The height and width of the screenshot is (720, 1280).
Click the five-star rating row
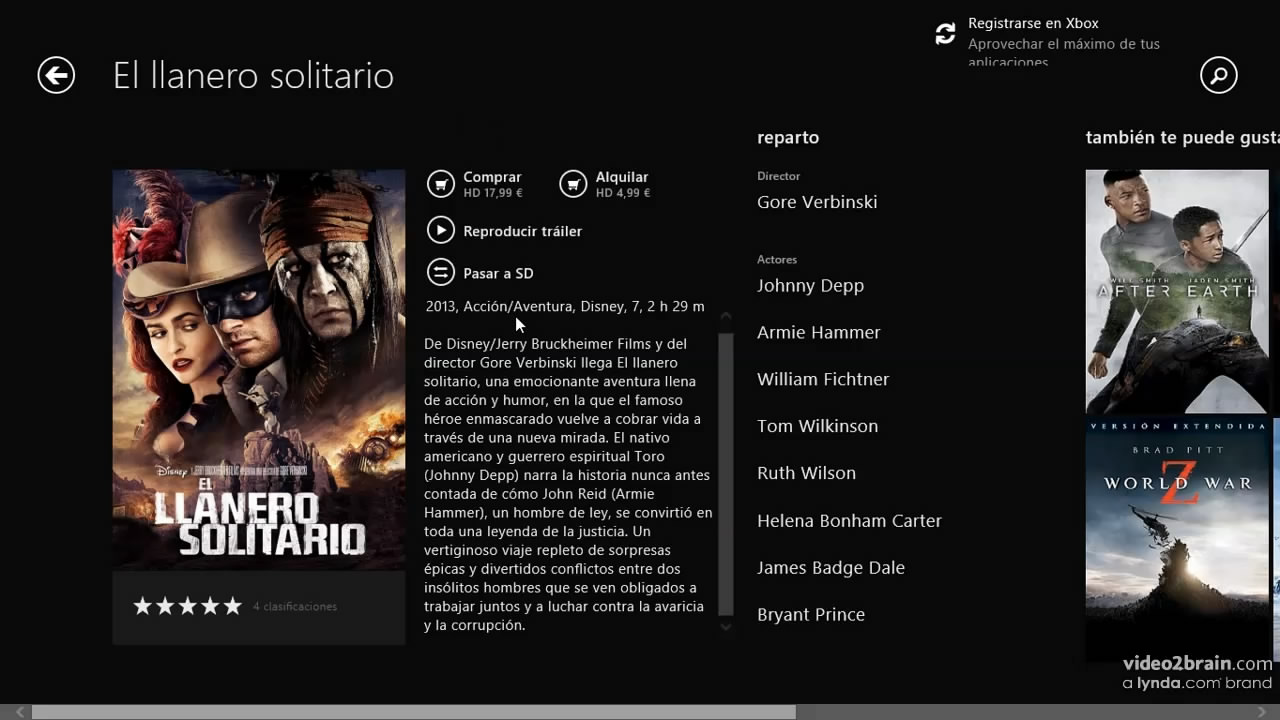188,606
